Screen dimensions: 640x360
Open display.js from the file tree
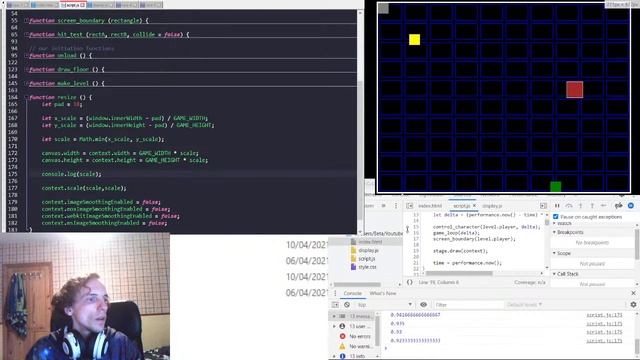pos(369,250)
